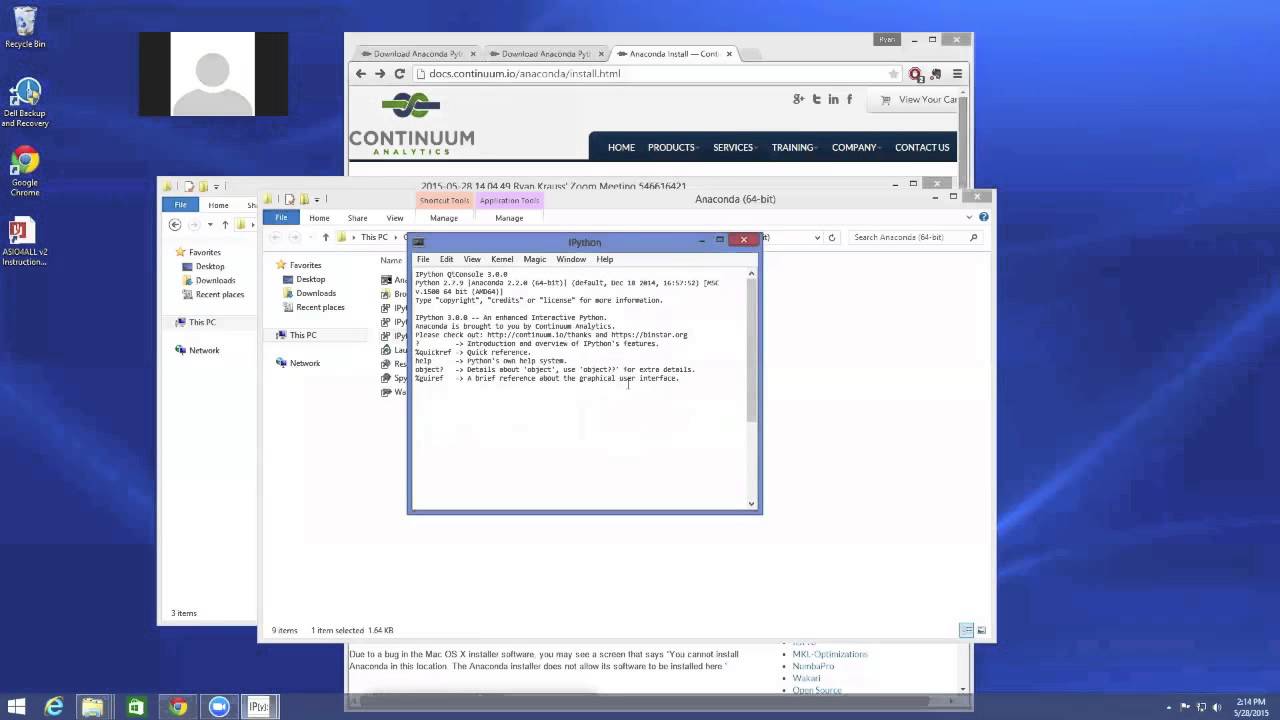The image size is (1280, 720).
Task: Open the address bar history dropdown in Explorer
Action: [817, 238]
